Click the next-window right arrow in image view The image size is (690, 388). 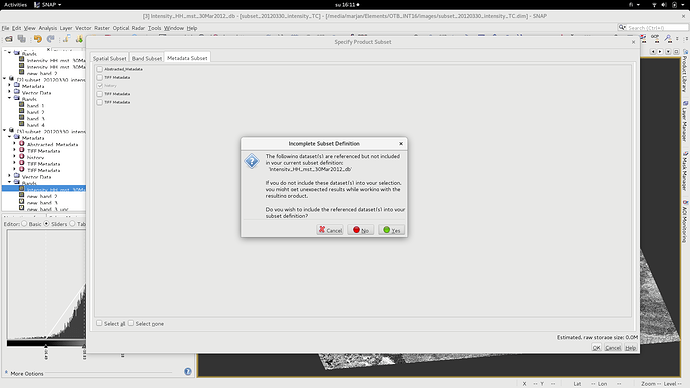pyautogui.click(x=660, y=51)
